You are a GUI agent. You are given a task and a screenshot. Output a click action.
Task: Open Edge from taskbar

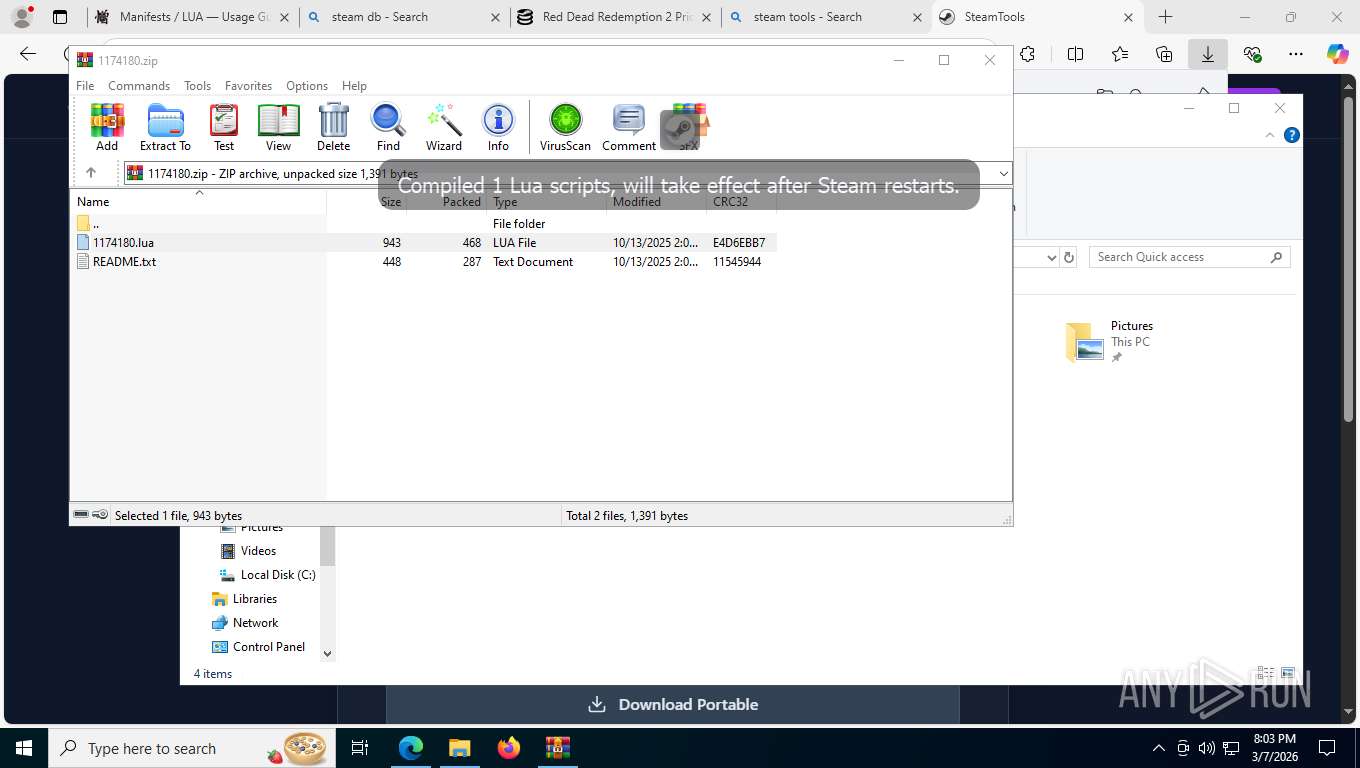coord(411,748)
